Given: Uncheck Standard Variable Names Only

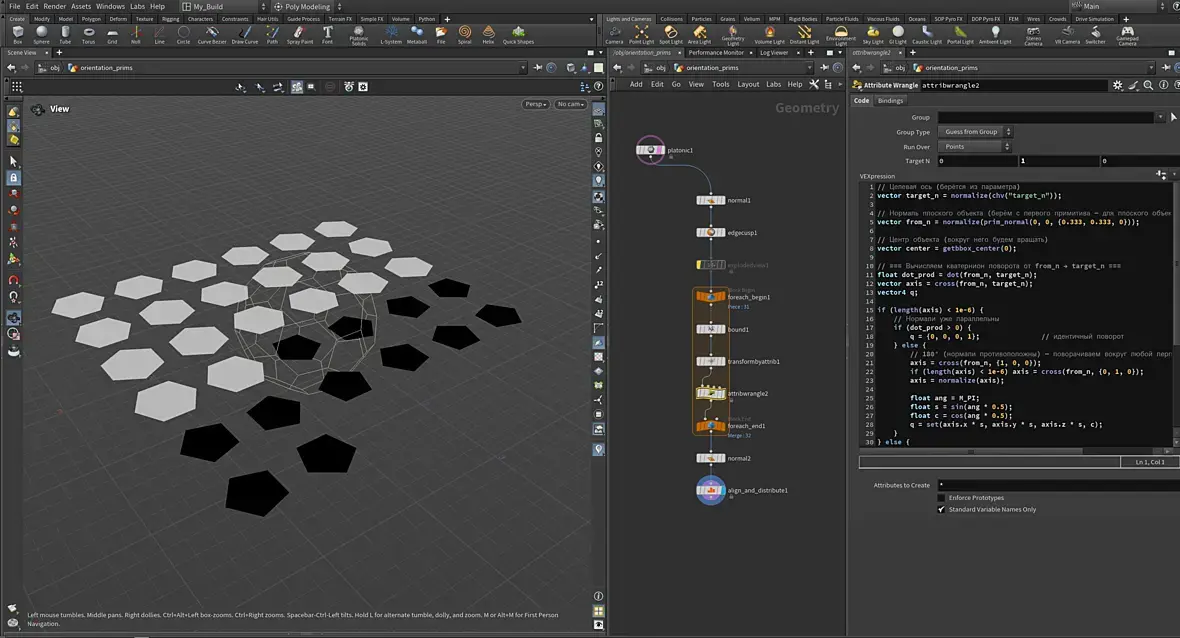Looking at the screenshot, I should click(941, 509).
